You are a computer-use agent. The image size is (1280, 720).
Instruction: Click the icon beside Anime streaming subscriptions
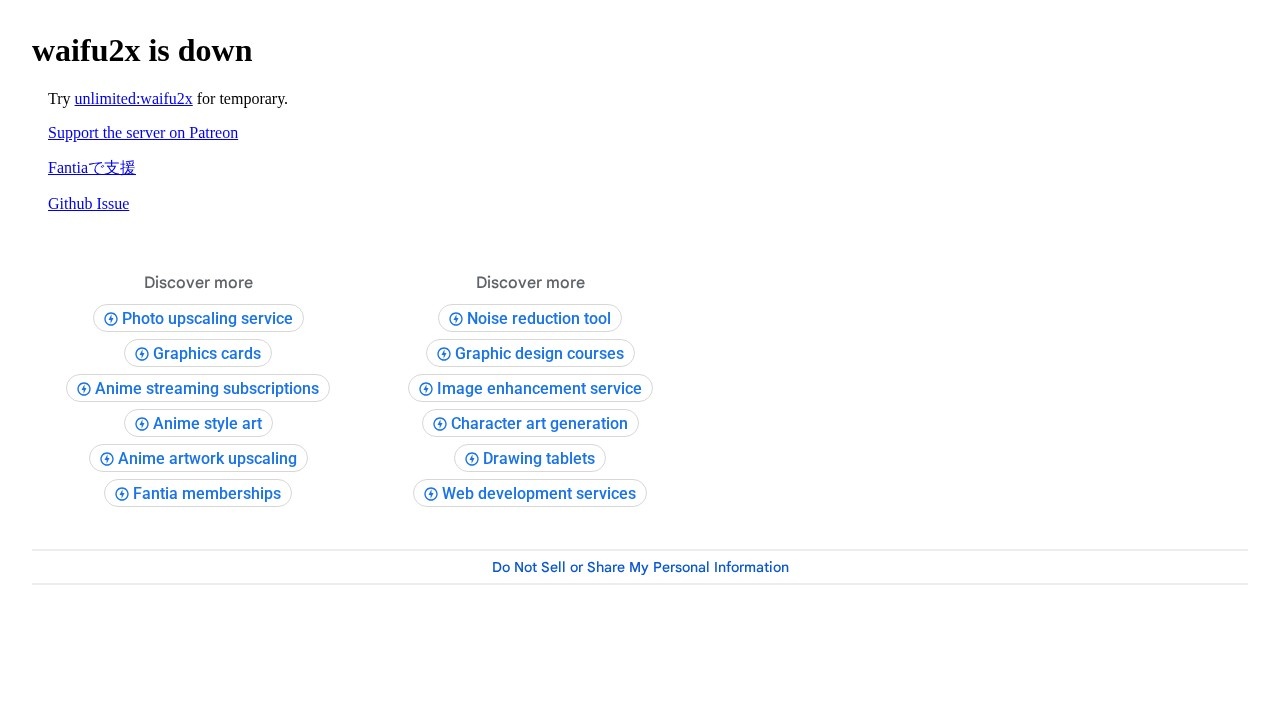point(84,389)
